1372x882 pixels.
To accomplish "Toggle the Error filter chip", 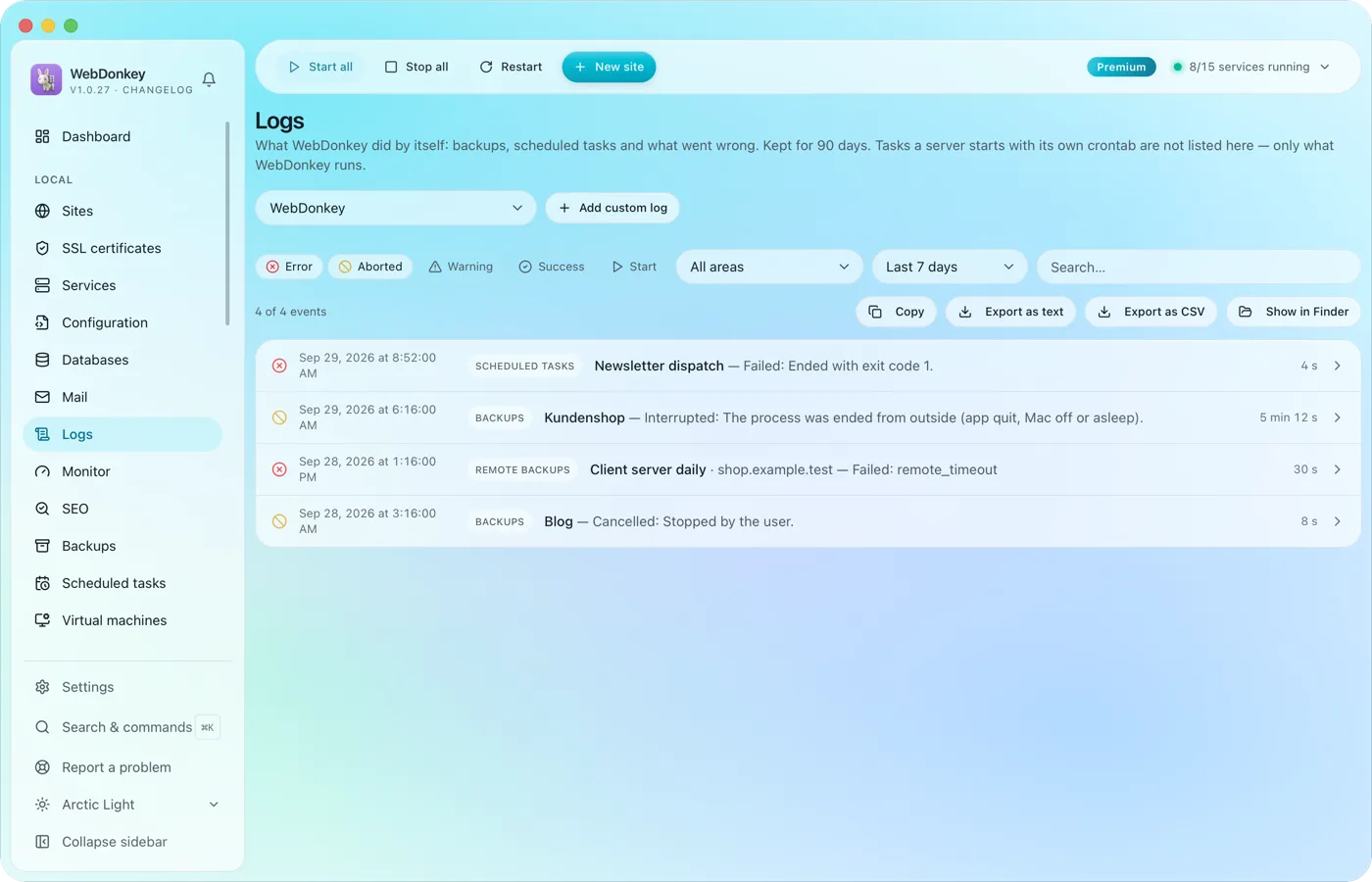I will pyautogui.click(x=289, y=267).
